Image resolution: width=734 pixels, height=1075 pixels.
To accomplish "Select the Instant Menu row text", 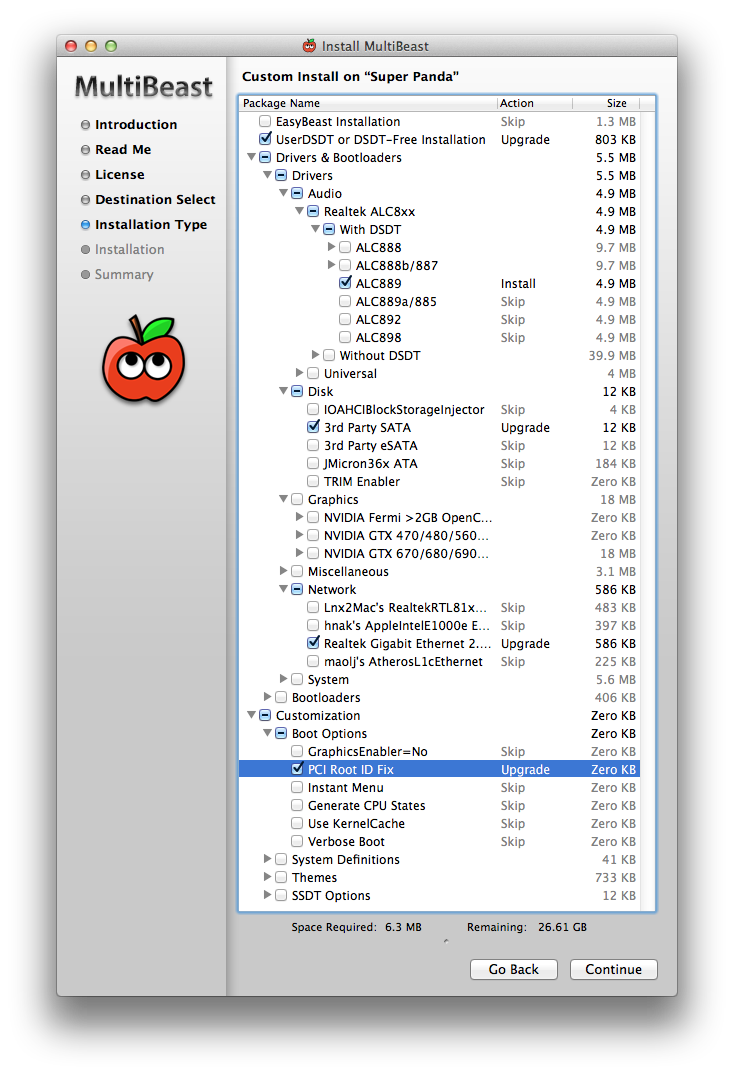I will pyautogui.click(x=345, y=788).
